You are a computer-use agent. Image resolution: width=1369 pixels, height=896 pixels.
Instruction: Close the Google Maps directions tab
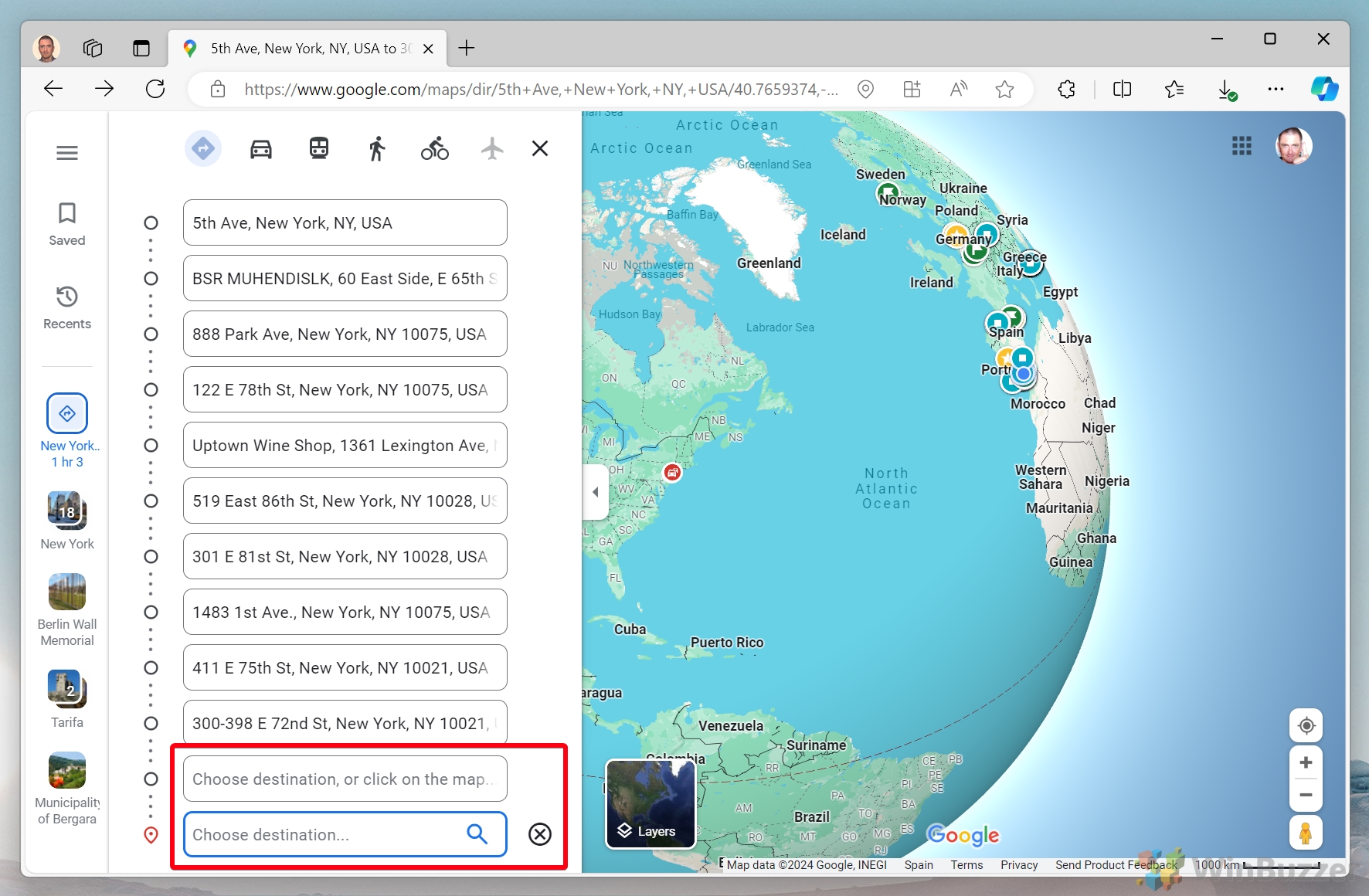coord(429,49)
